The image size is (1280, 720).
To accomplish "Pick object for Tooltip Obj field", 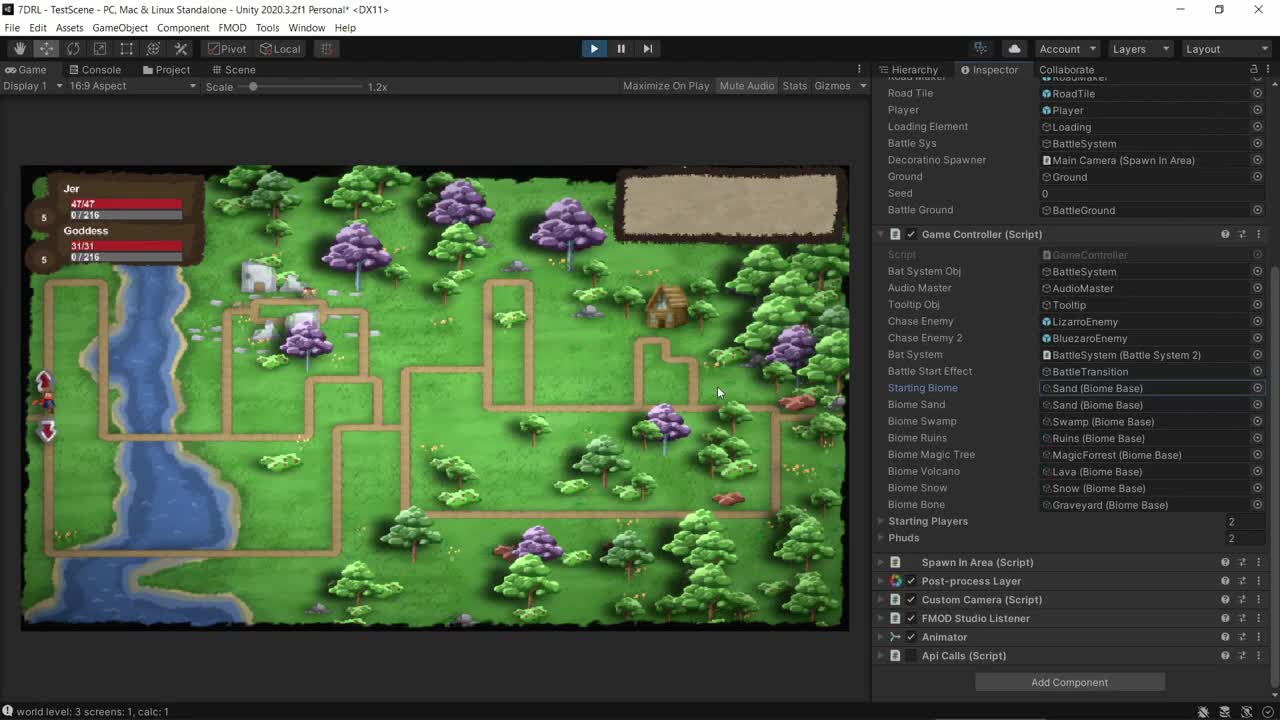I will click(x=1257, y=305).
